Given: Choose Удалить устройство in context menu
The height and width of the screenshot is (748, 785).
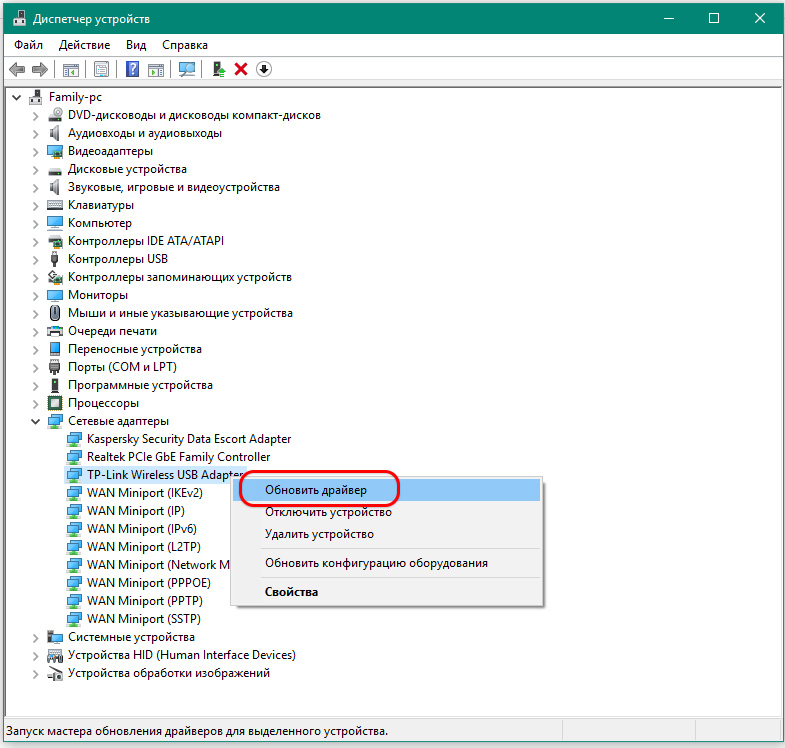Looking at the screenshot, I should coord(387,534).
